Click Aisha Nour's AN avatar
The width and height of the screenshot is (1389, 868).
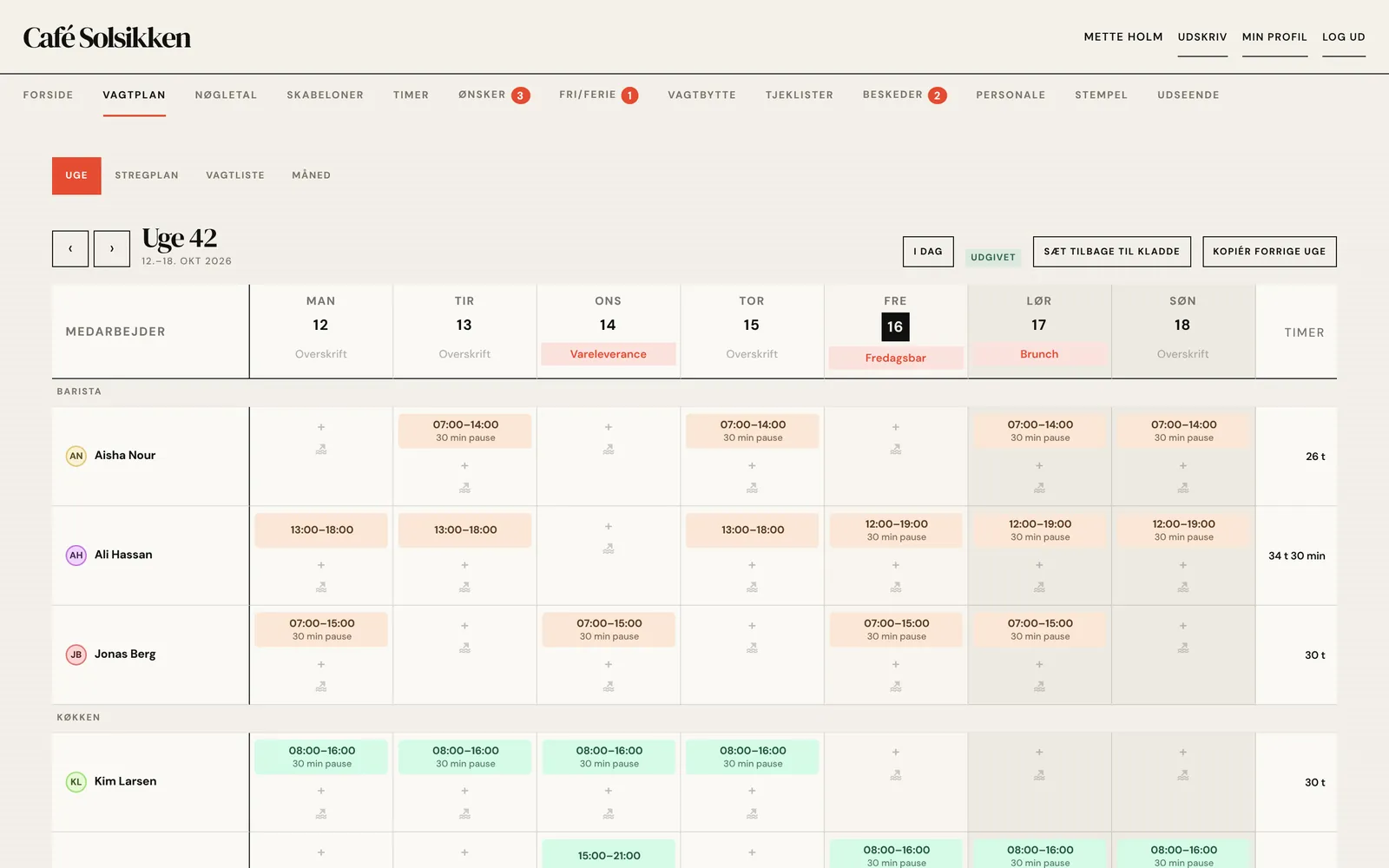[x=76, y=456]
